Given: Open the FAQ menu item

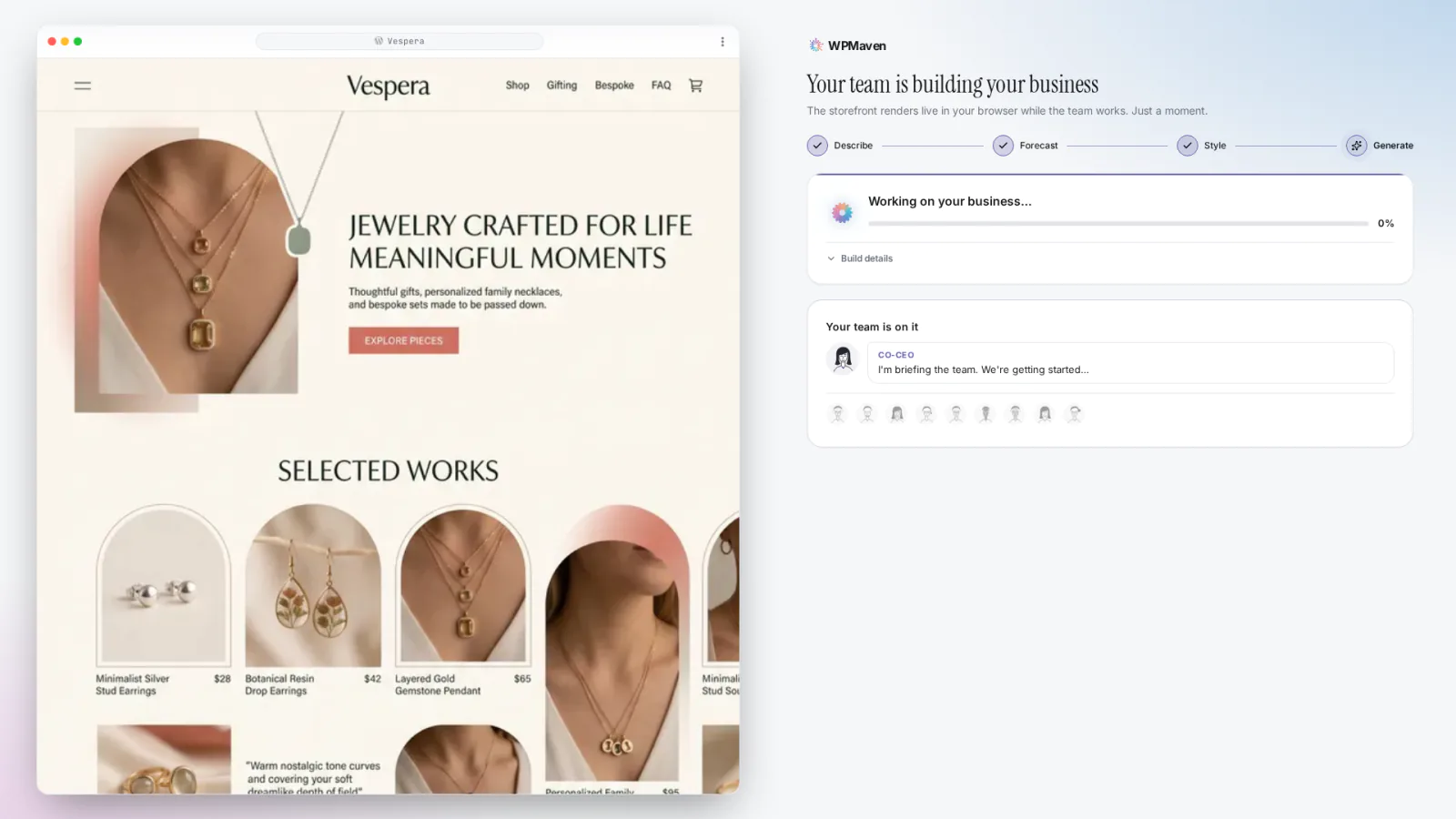Looking at the screenshot, I should click(662, 86).
